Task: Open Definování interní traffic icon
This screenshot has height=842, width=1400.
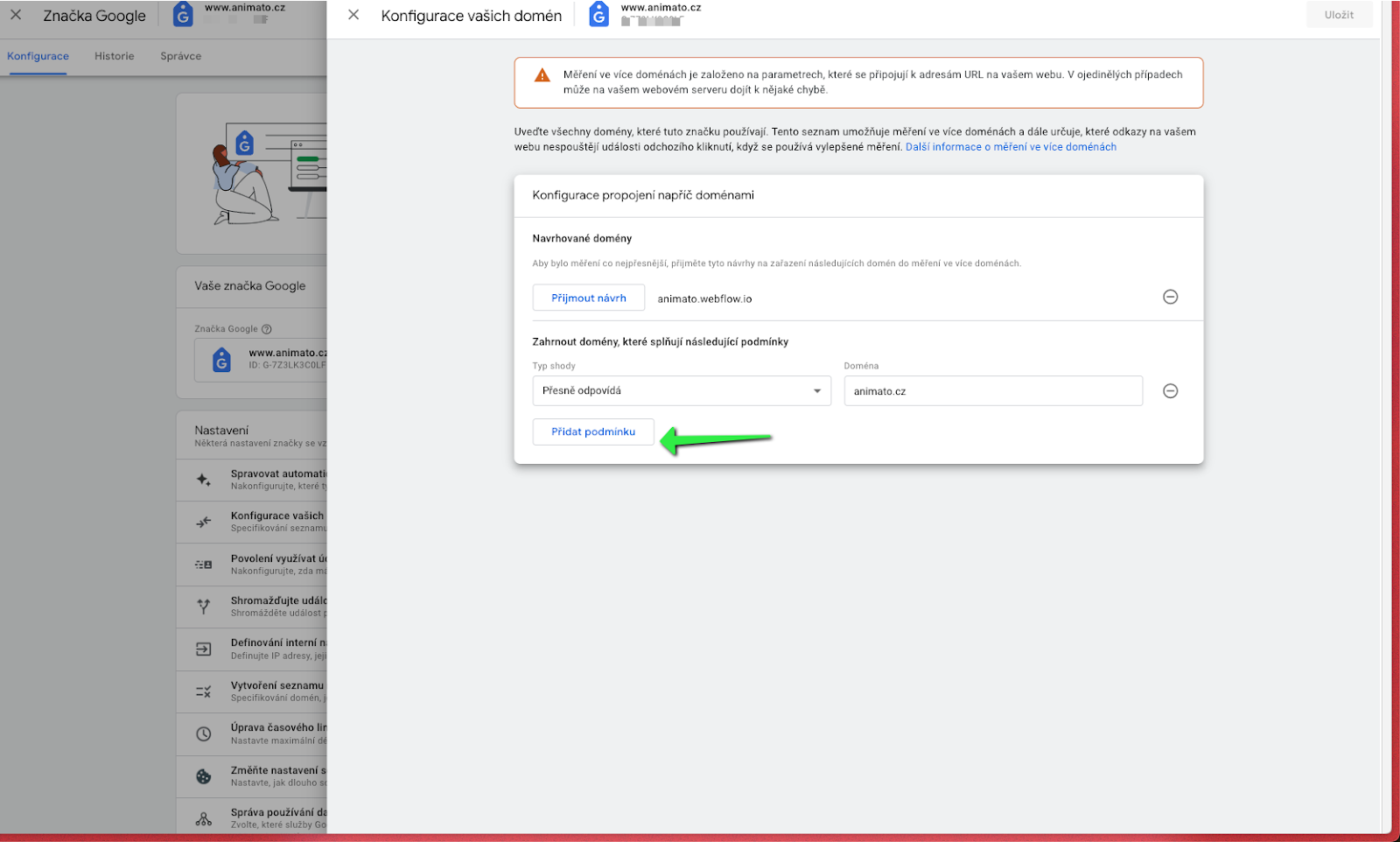Action: point(204,649)
